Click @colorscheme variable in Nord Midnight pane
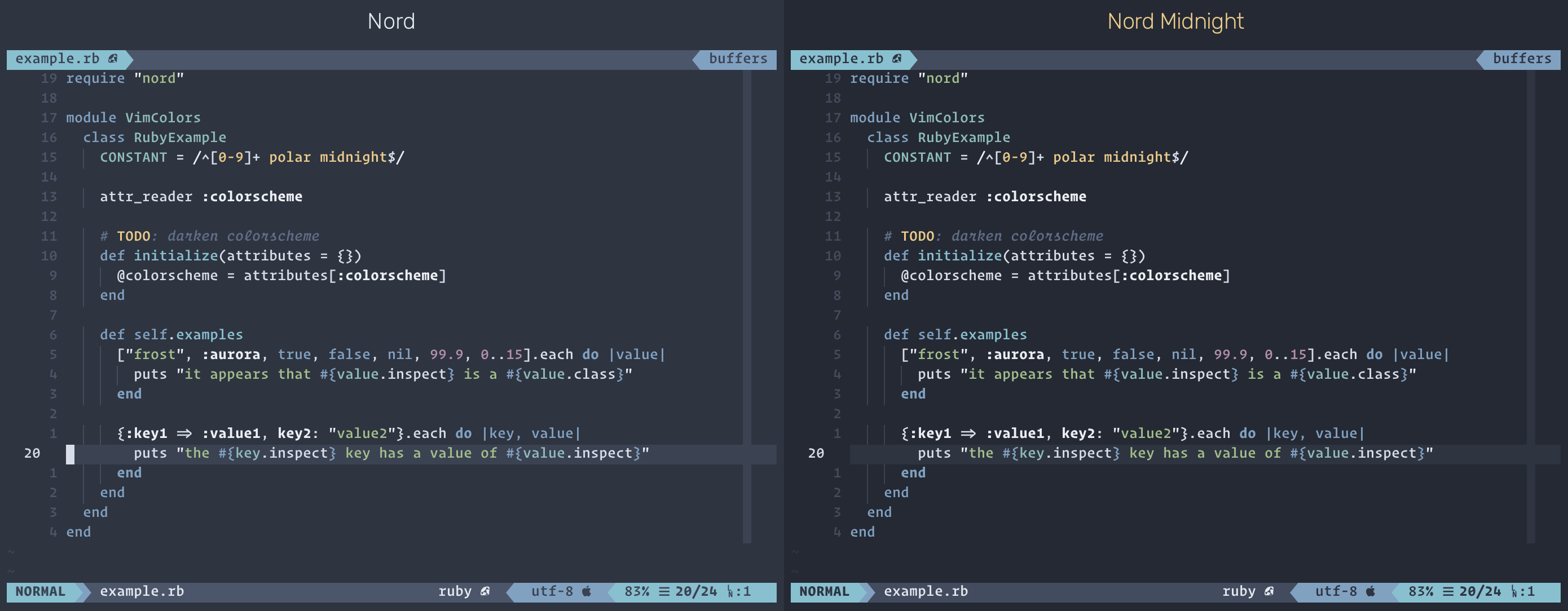 tap(952, 276)
